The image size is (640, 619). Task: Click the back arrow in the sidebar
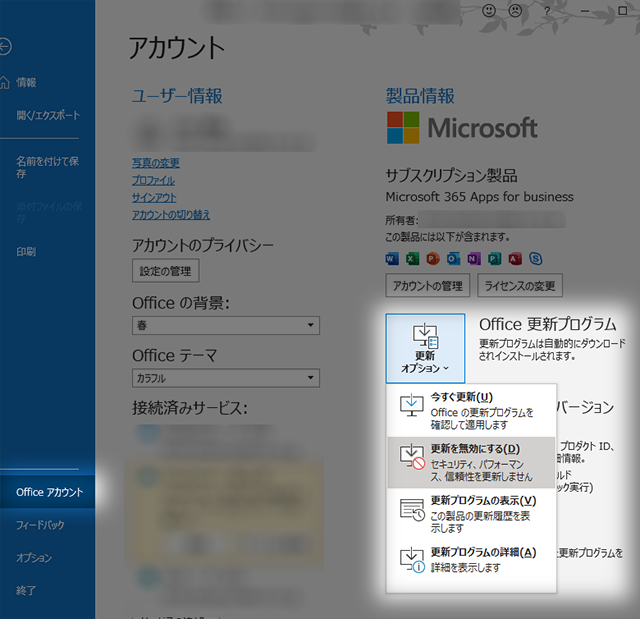click(6, 46)
